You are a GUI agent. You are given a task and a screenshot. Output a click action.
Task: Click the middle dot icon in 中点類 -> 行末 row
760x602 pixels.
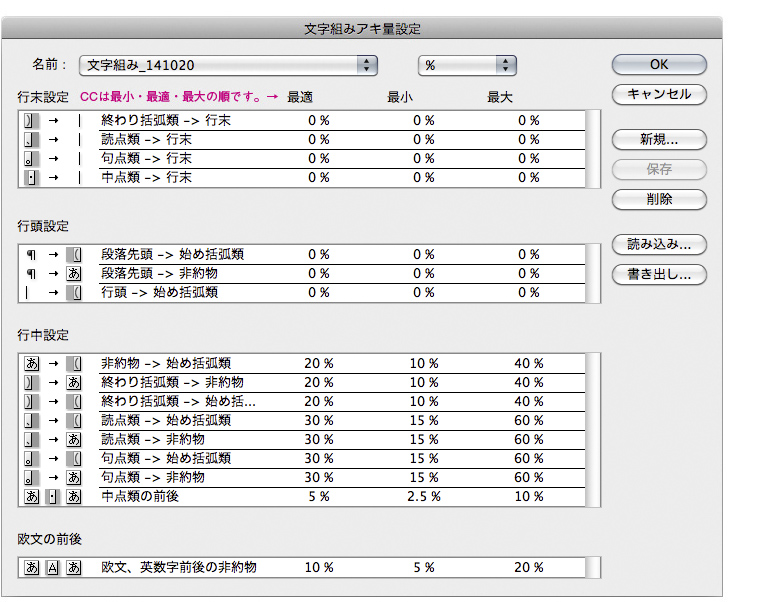(x=29, y=177)
